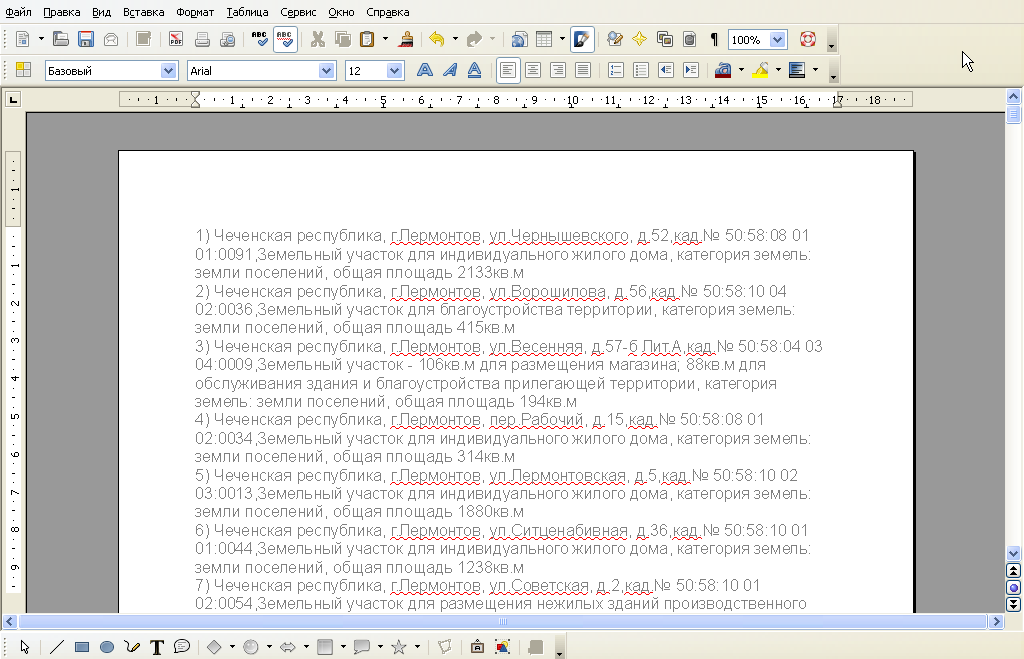Image resolution: width=1024 pixels, height=659 pixels.
Task: Select the Line drawing tool
Action: 57,647
